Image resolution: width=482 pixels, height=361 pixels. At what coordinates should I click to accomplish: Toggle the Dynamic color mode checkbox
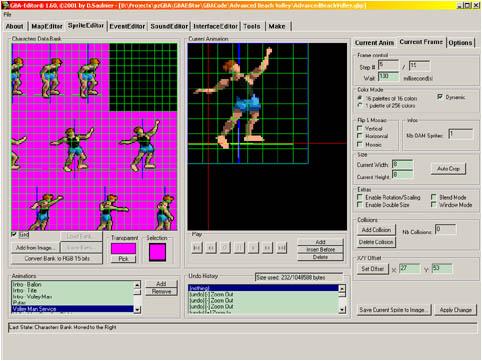(440, 97)
